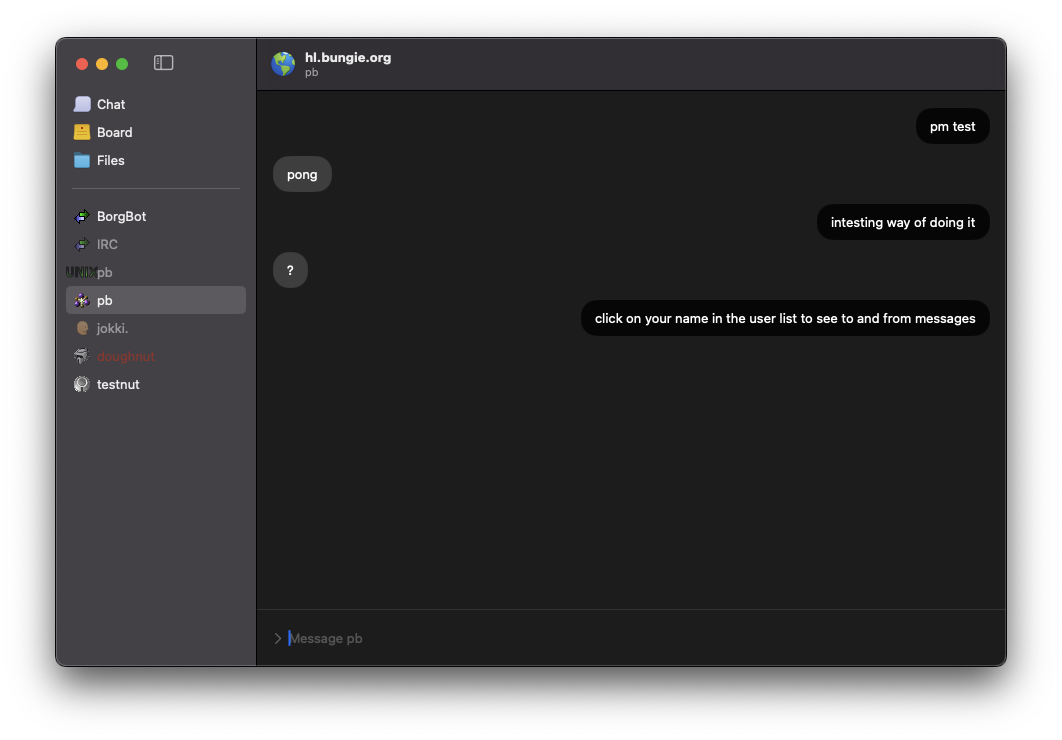
Task: Click the 'intesting way of doing it' message
Action: click(903, 223)
